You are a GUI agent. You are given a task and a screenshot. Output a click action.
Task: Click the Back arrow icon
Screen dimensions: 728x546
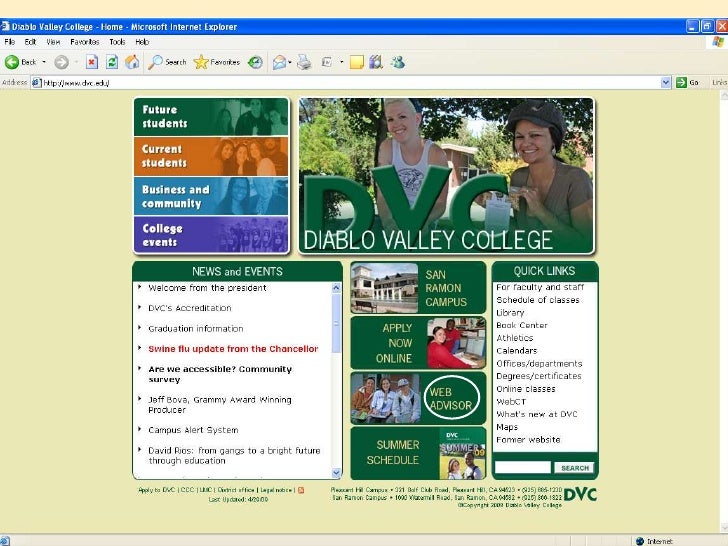coord(12,62)
